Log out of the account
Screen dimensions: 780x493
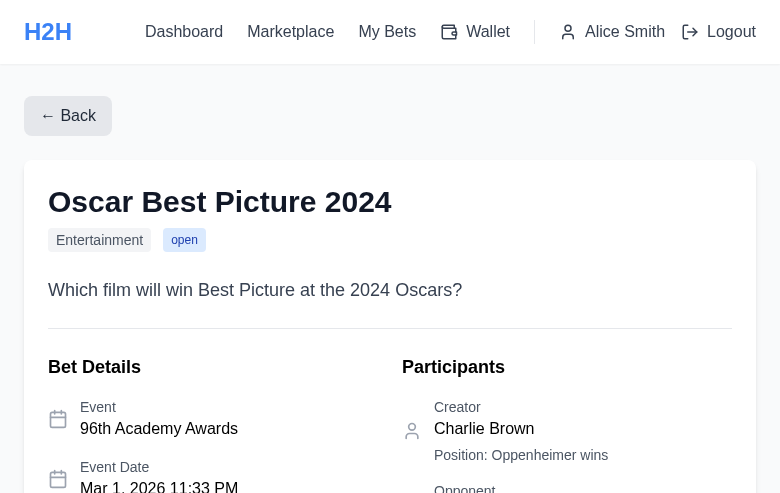(x=730, y=32)
